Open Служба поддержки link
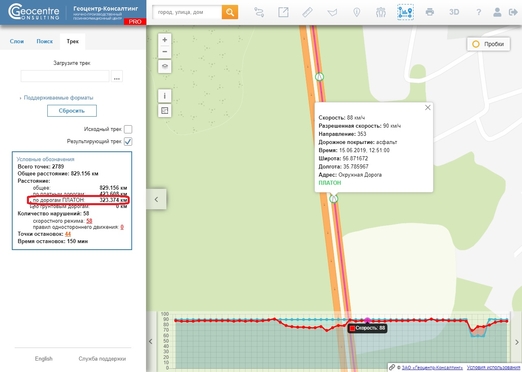 coord(102,359)
